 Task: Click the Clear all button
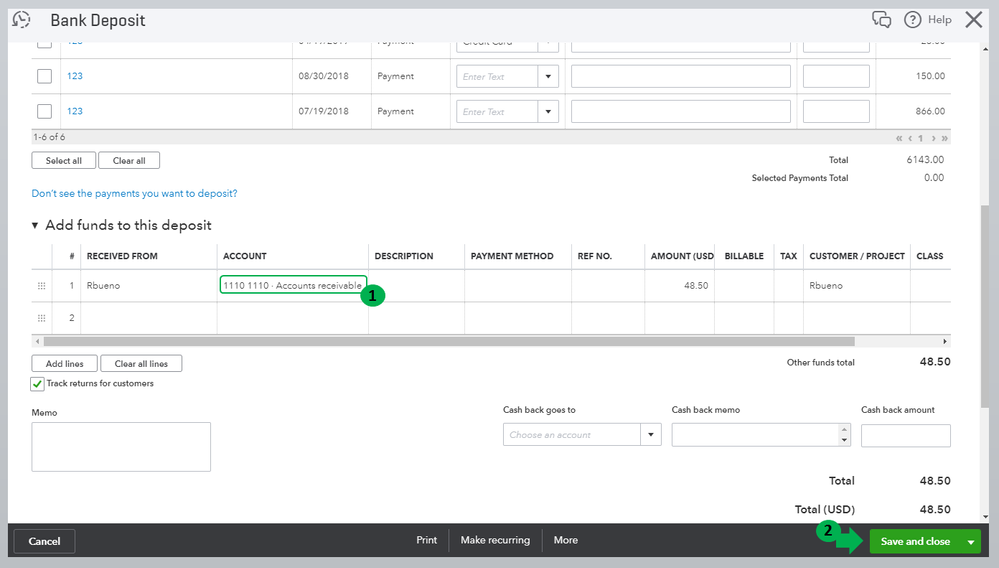tap(129, 160)
